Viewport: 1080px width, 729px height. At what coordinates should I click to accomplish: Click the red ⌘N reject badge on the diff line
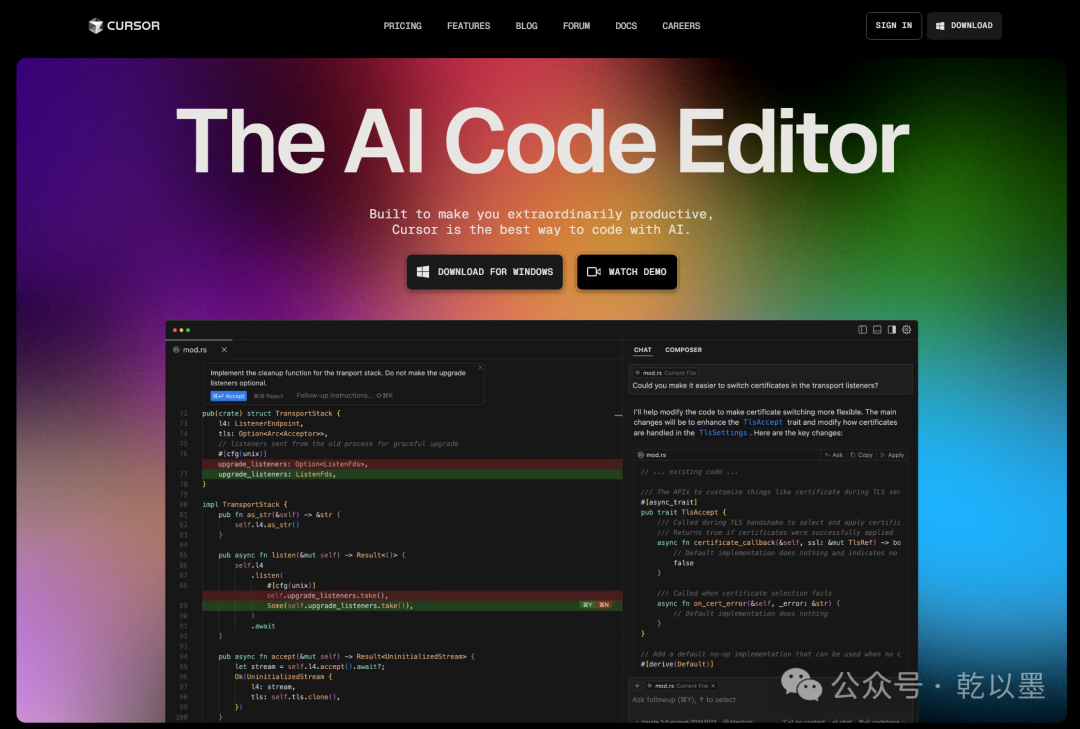click(603, 605)
